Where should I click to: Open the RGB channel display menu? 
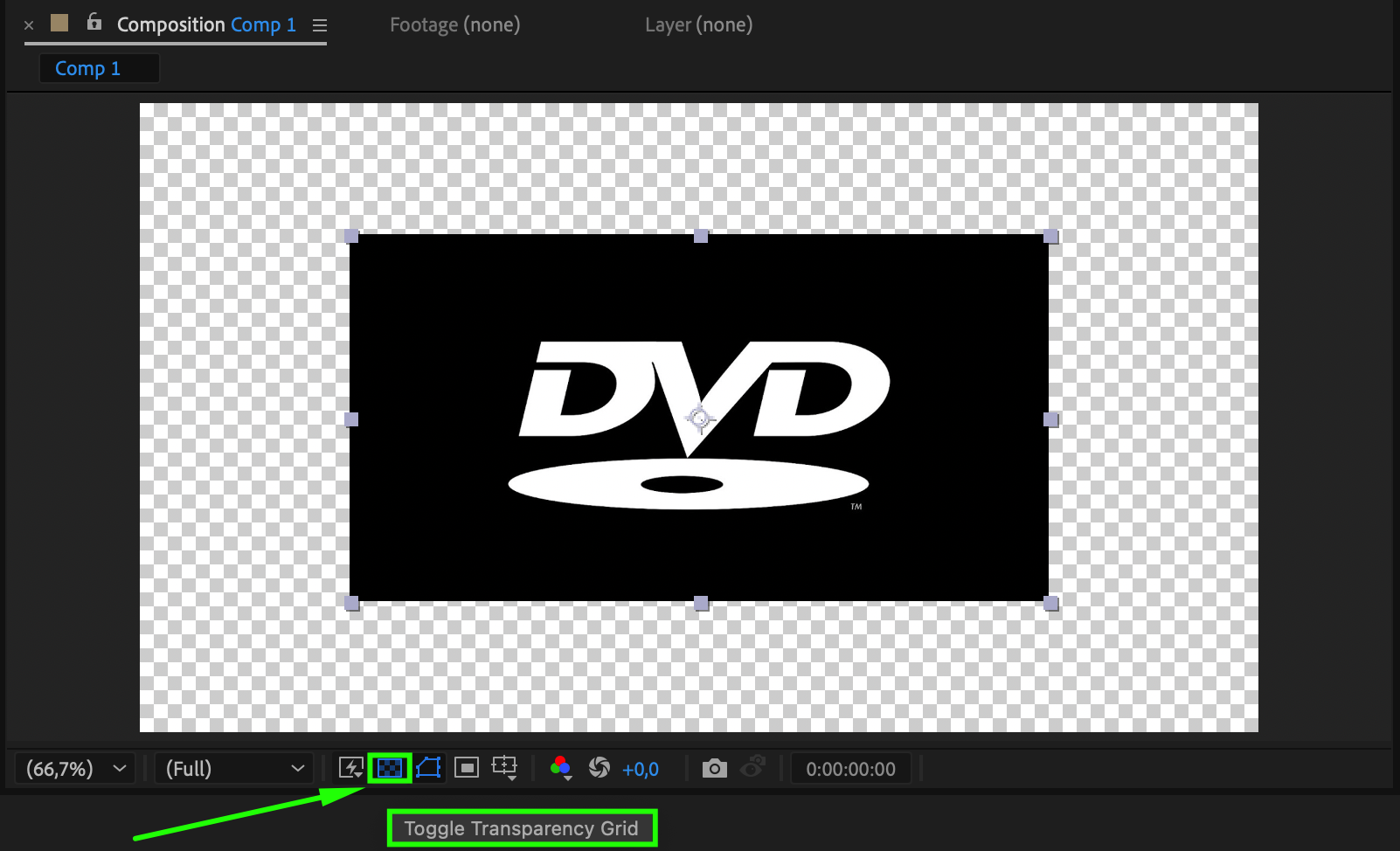point(561,768)
